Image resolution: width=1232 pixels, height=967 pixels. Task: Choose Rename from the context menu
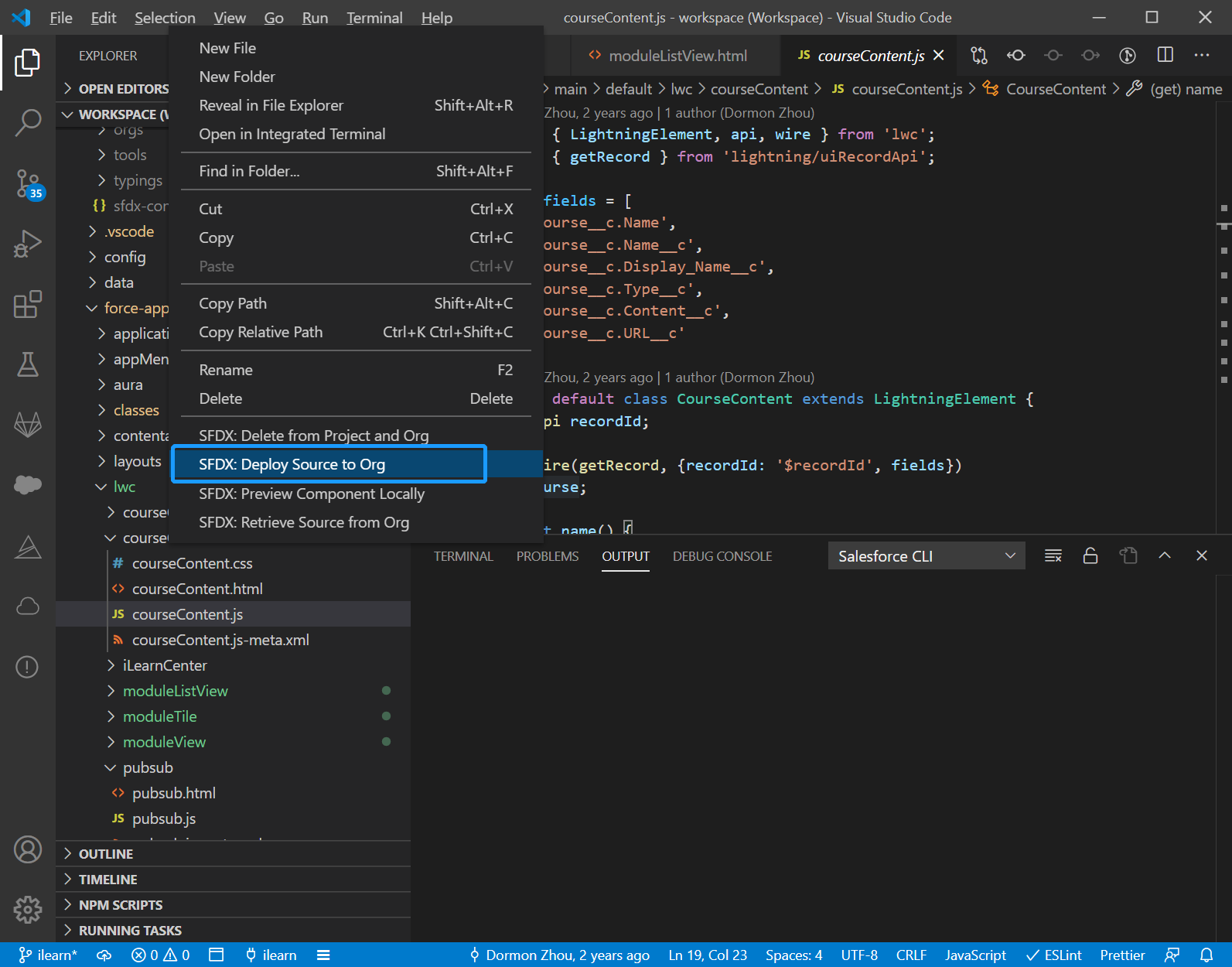point(356,370)
